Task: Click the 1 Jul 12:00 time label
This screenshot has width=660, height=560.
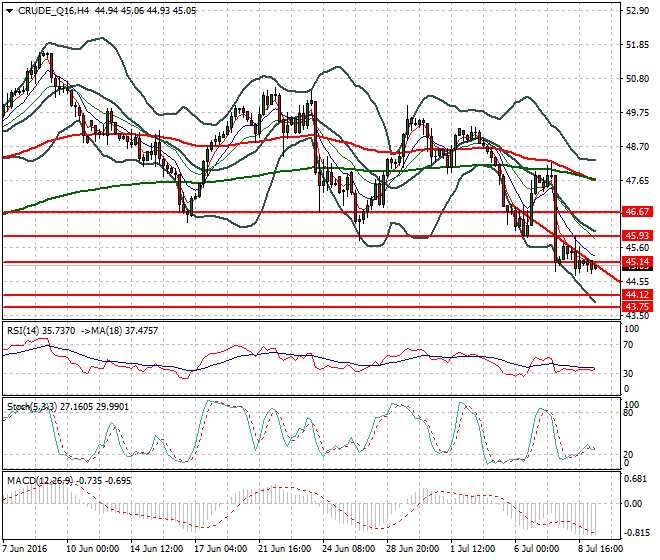Action: (x=473, y=549)
